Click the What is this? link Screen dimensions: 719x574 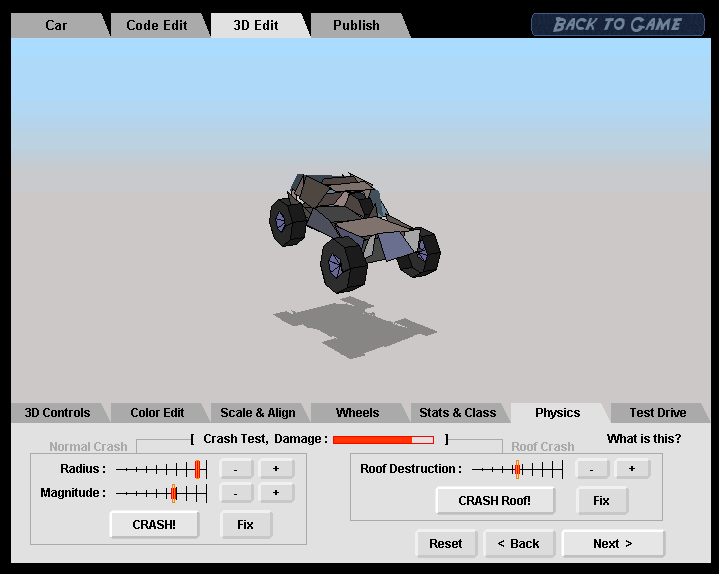(644, 439)
